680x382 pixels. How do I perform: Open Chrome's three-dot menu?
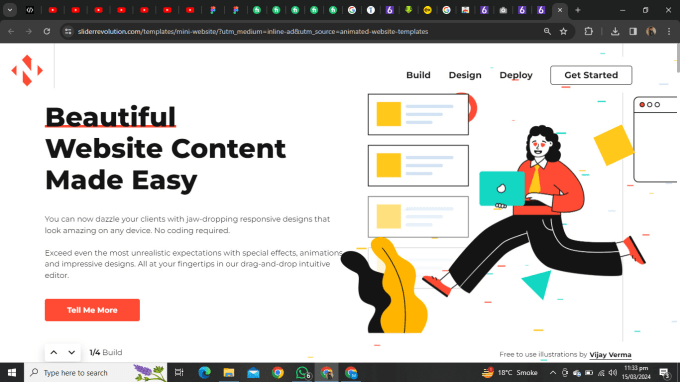[x=669, y=31]
